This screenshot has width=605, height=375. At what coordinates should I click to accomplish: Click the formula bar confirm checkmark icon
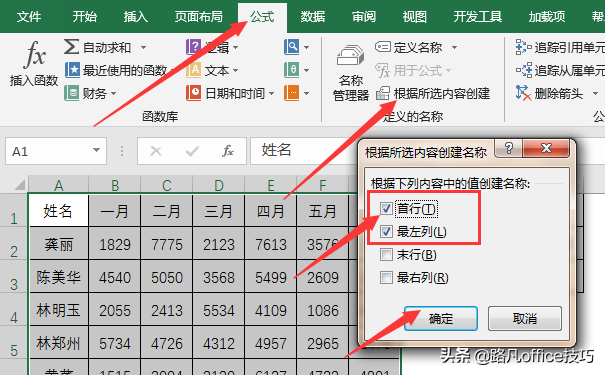[192, 151]
